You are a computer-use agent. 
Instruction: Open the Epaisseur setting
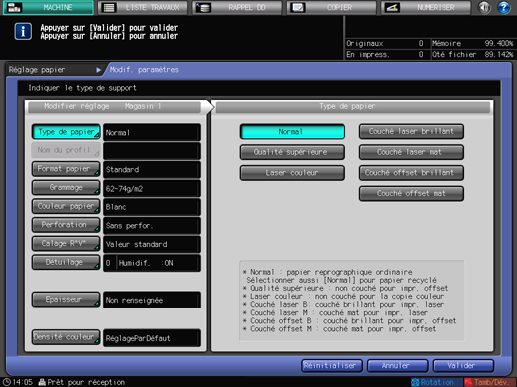pyautogui.click(x=66, y=300)
